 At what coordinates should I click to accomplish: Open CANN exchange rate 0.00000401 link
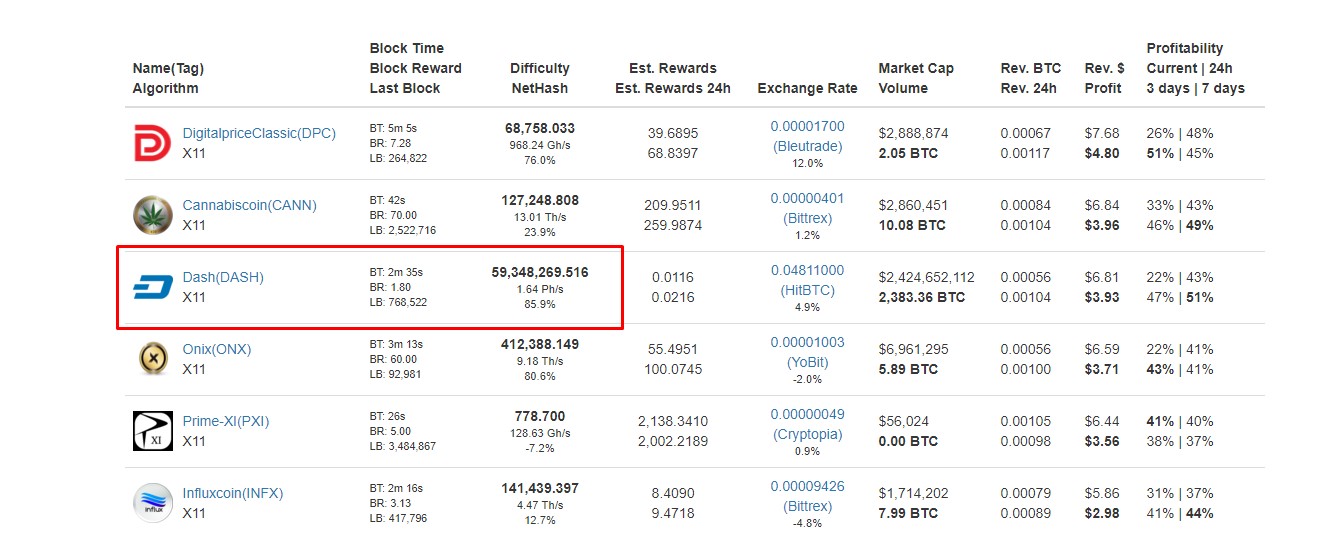(x=807, y=198)
